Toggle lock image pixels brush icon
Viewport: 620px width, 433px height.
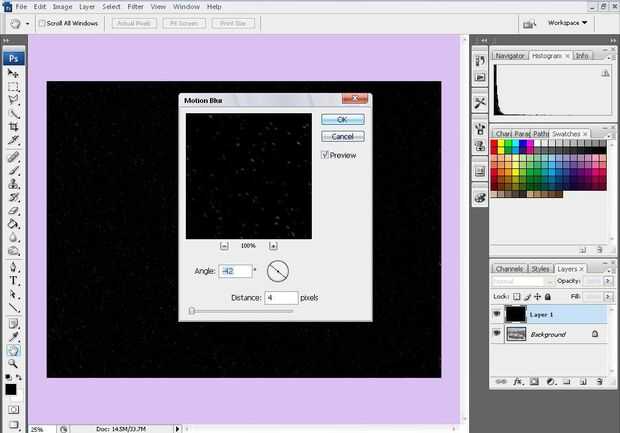coord(527,296)
